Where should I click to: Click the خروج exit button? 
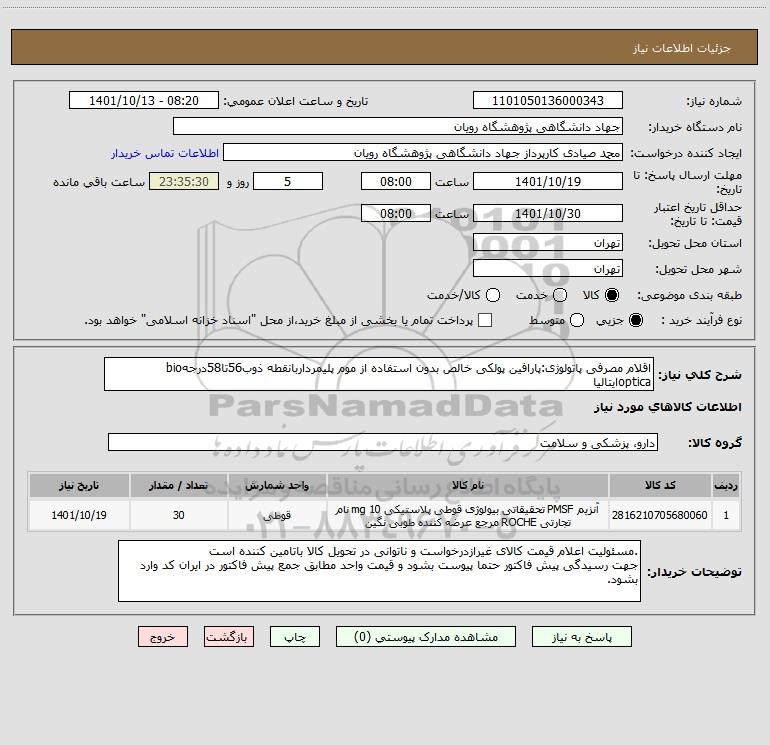click(163, 637)
